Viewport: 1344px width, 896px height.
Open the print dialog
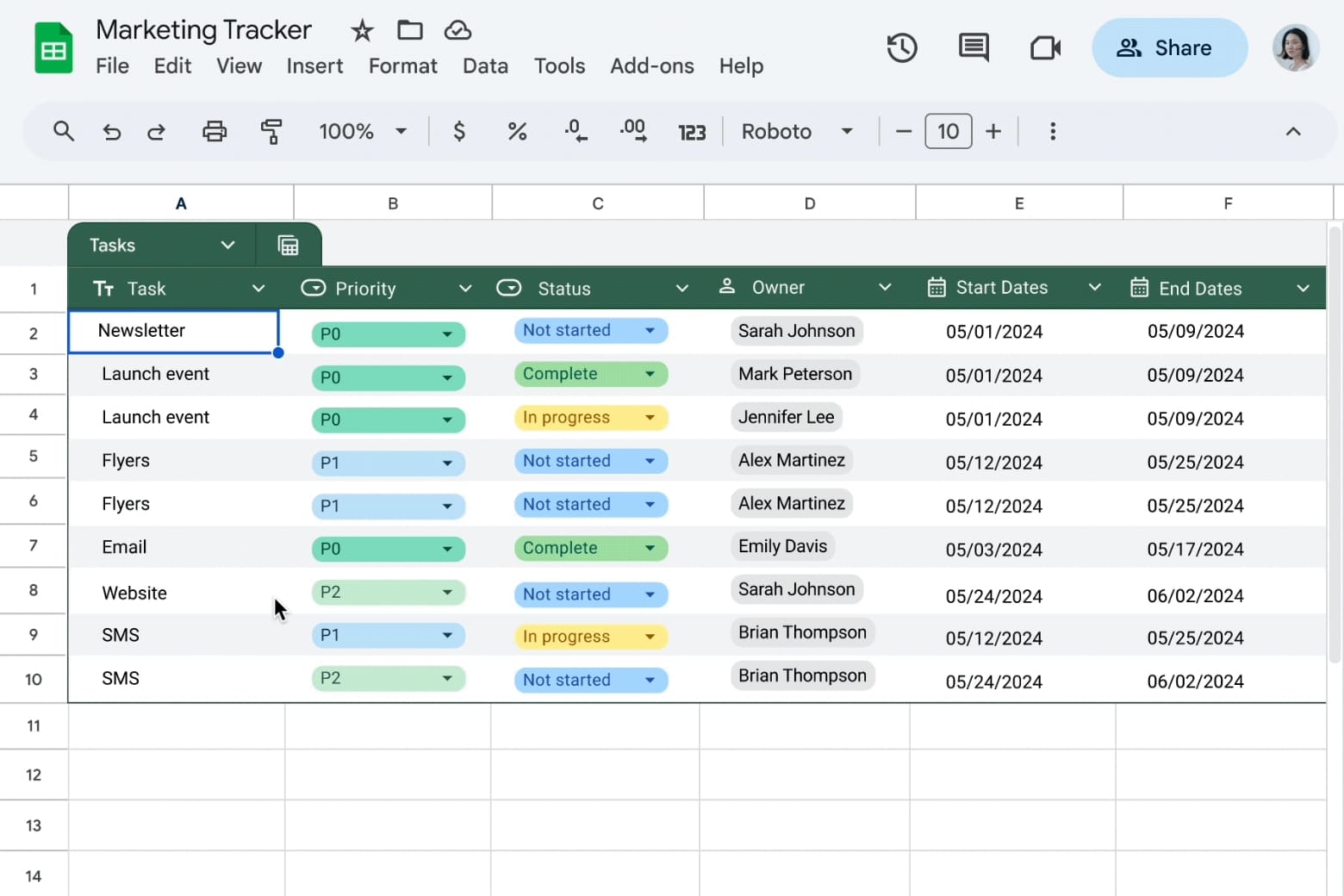pos(214,131)
